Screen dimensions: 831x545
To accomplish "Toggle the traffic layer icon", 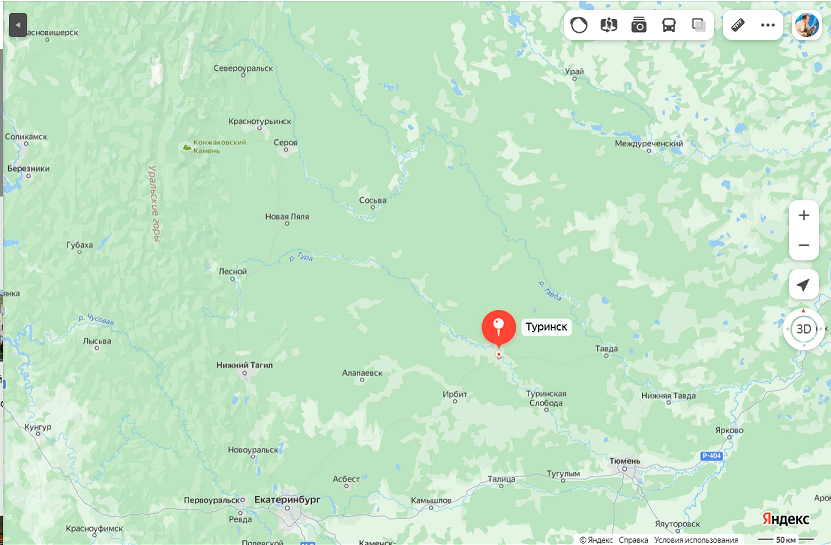I will 579,25.
